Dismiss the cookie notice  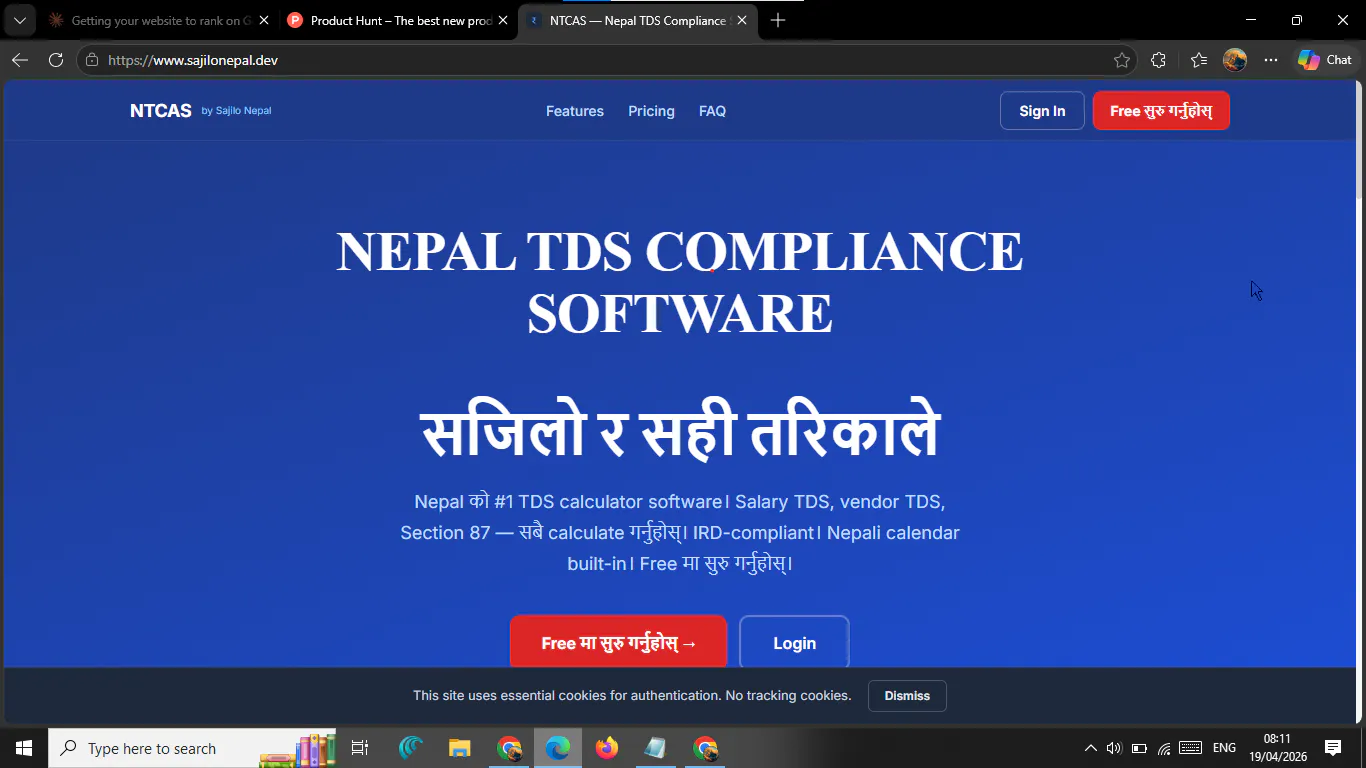907,696
